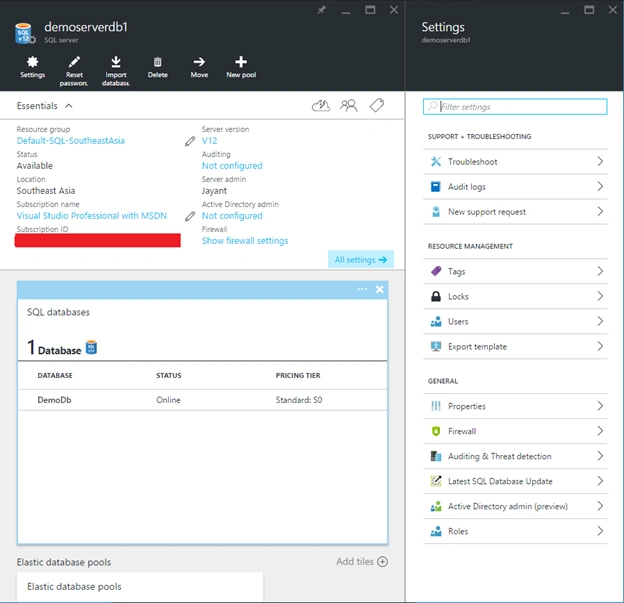
Task: Open the Audit logs menu item
Action: (515, 187)
